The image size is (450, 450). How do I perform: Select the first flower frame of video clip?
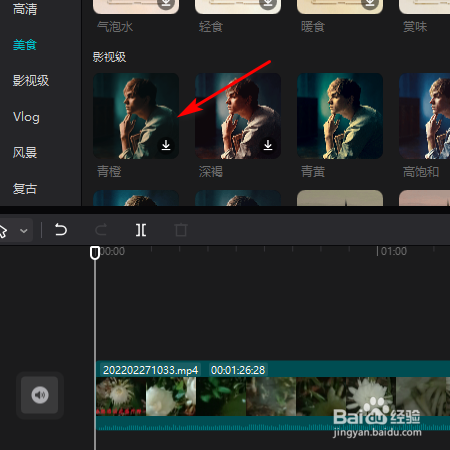[121, 396]
